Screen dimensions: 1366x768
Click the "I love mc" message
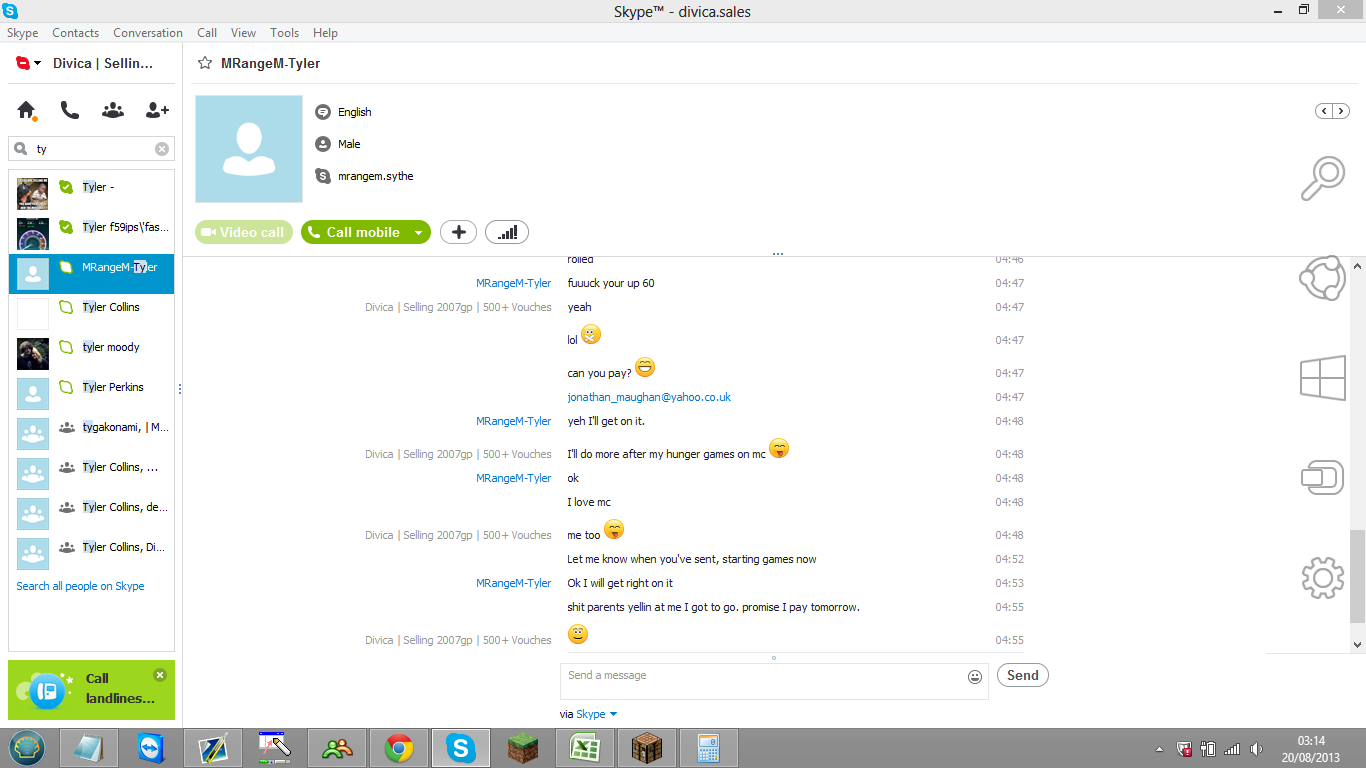589,502
